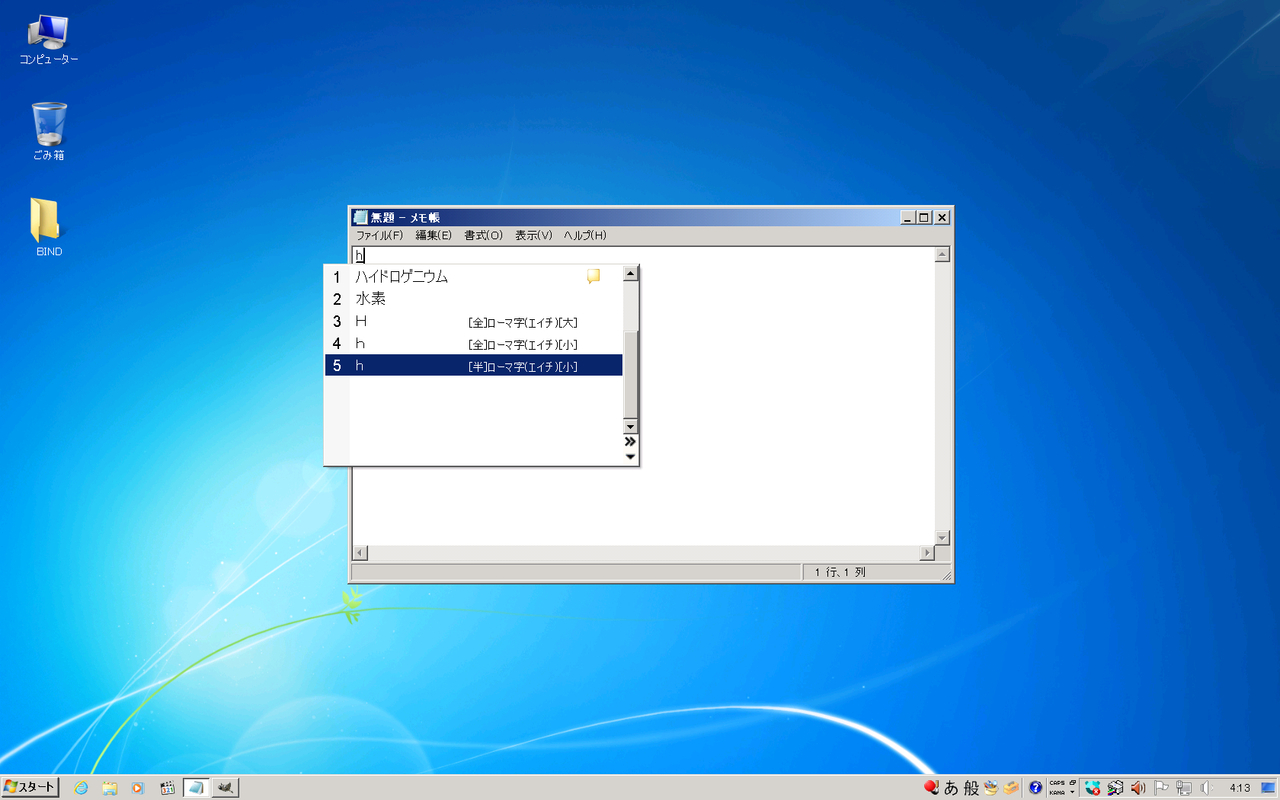Open the ATOK palette tools icon
The width and height of the screenshot is (1280, 800).
point(991,788)
